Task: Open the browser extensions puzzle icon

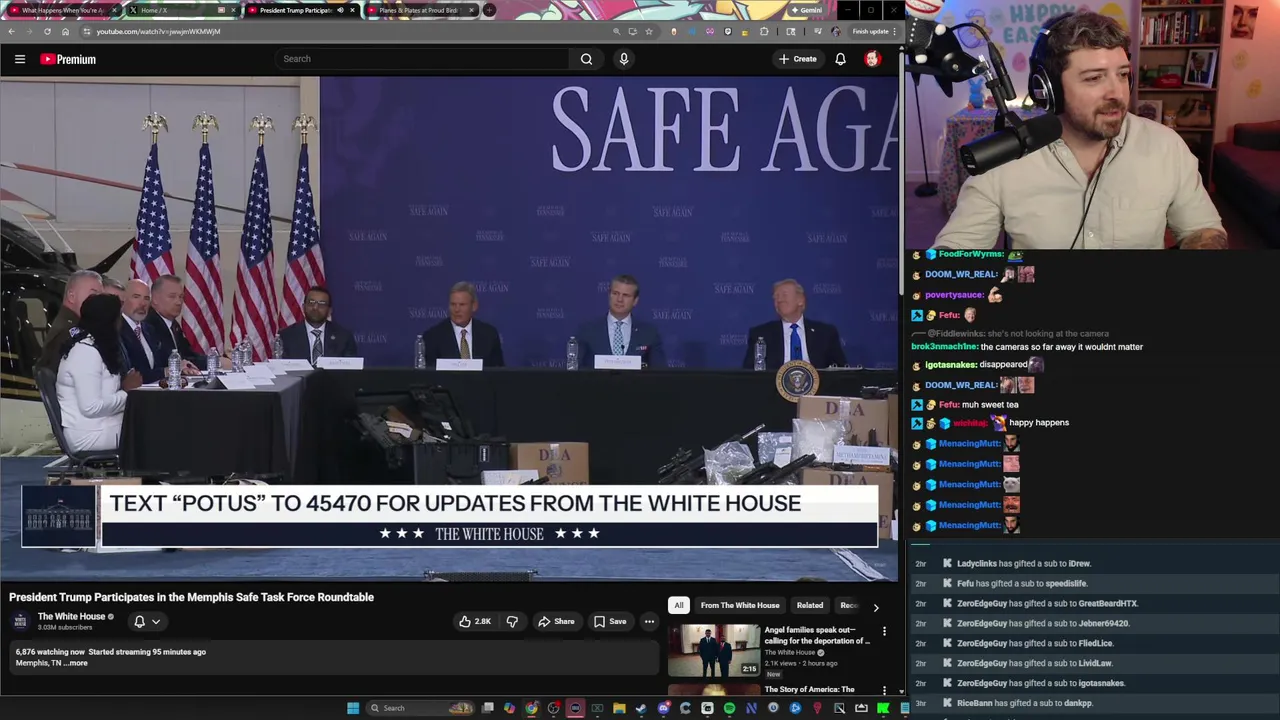Action: 764,31
